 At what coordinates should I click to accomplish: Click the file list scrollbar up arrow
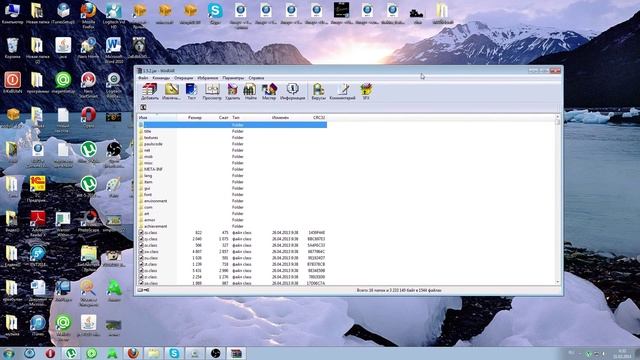pyautogui.click(x=558, y=117)
